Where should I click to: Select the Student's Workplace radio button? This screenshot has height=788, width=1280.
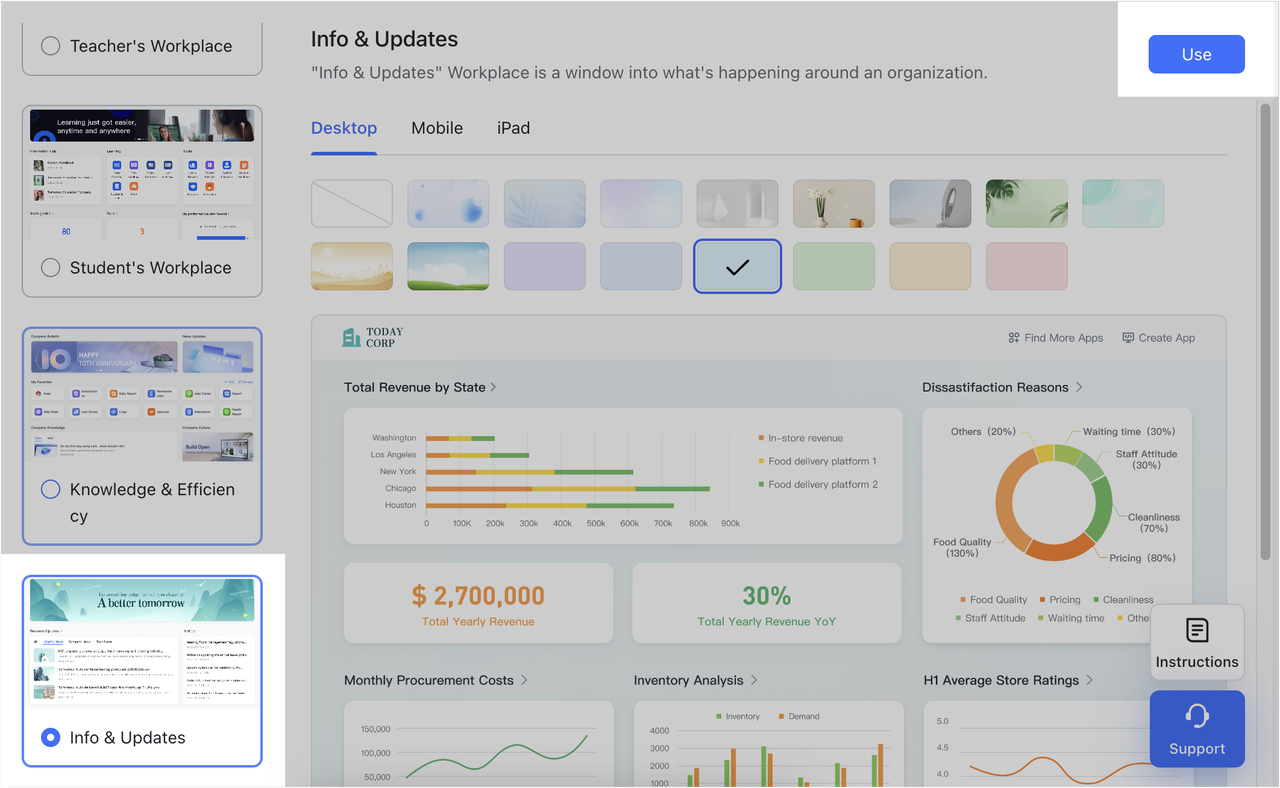pyautogui.click(x=50, y=268)
